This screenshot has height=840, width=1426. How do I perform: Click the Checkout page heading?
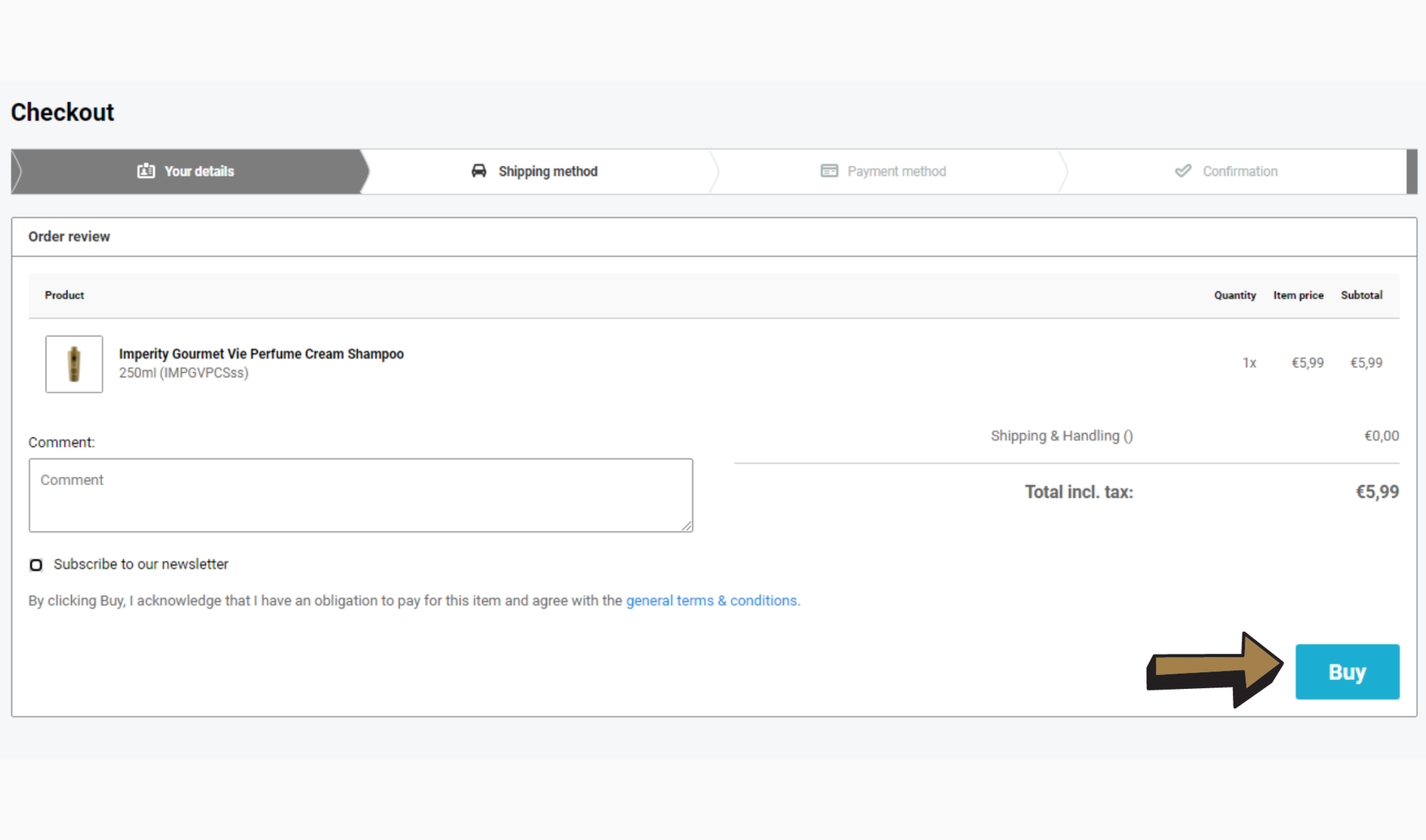coord(63,112)
